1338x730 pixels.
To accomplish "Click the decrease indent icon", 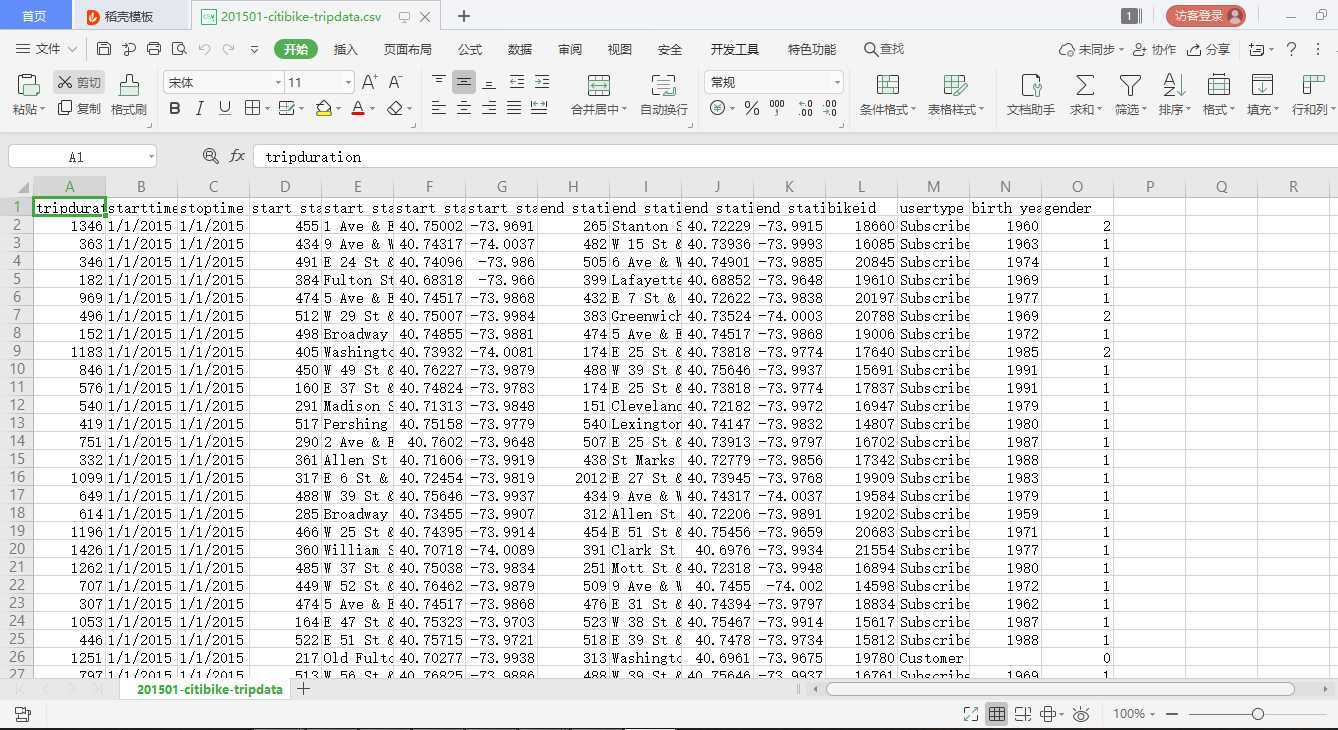I will click(x=517, y=82).
